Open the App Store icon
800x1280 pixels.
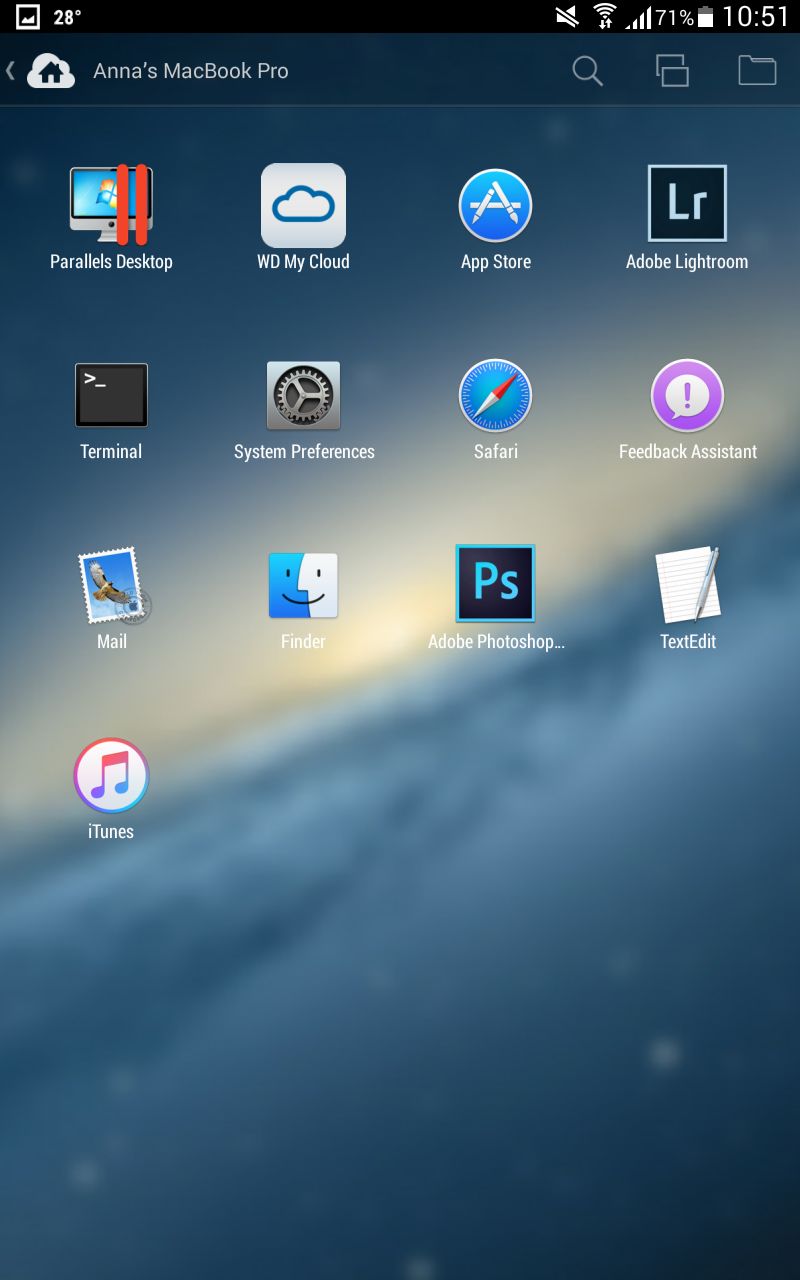(495, 205)
